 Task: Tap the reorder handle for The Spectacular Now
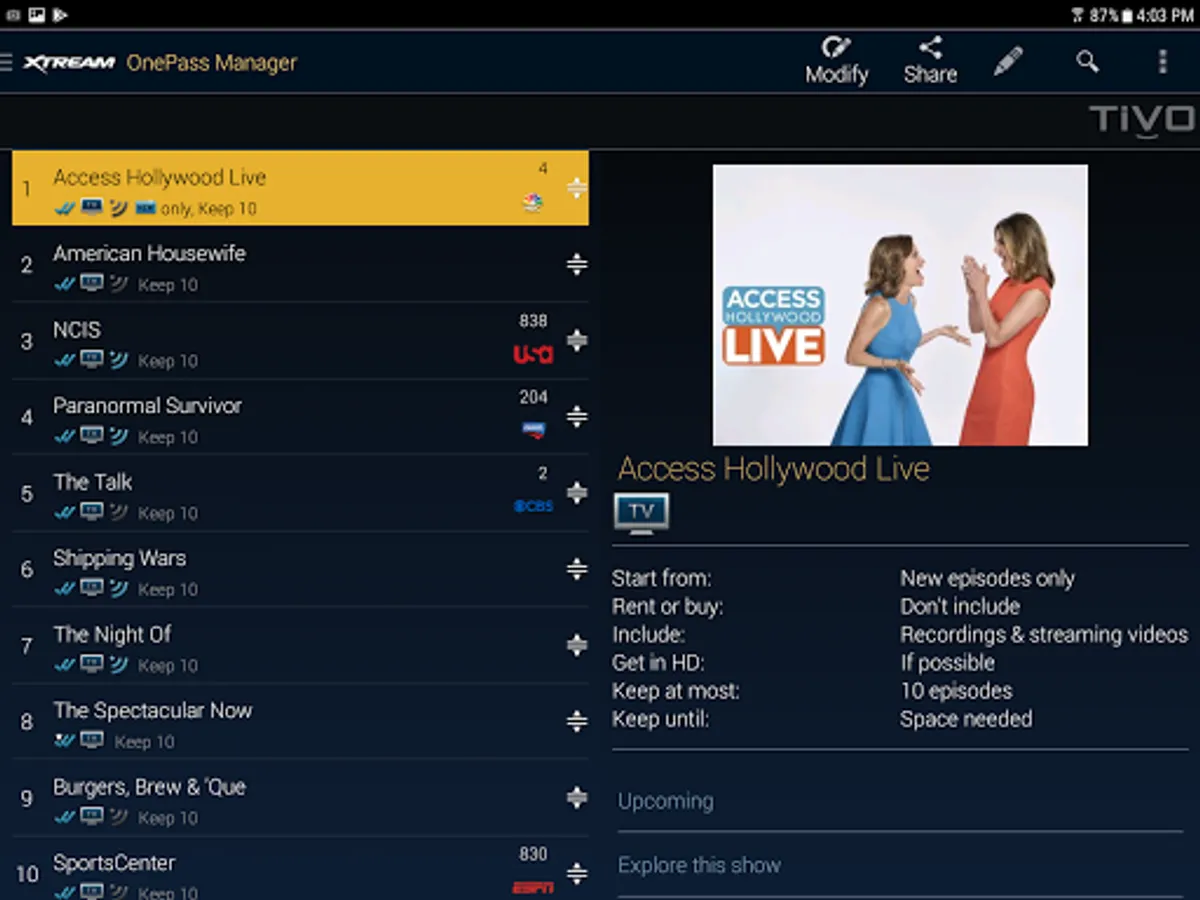coord(576,721)
